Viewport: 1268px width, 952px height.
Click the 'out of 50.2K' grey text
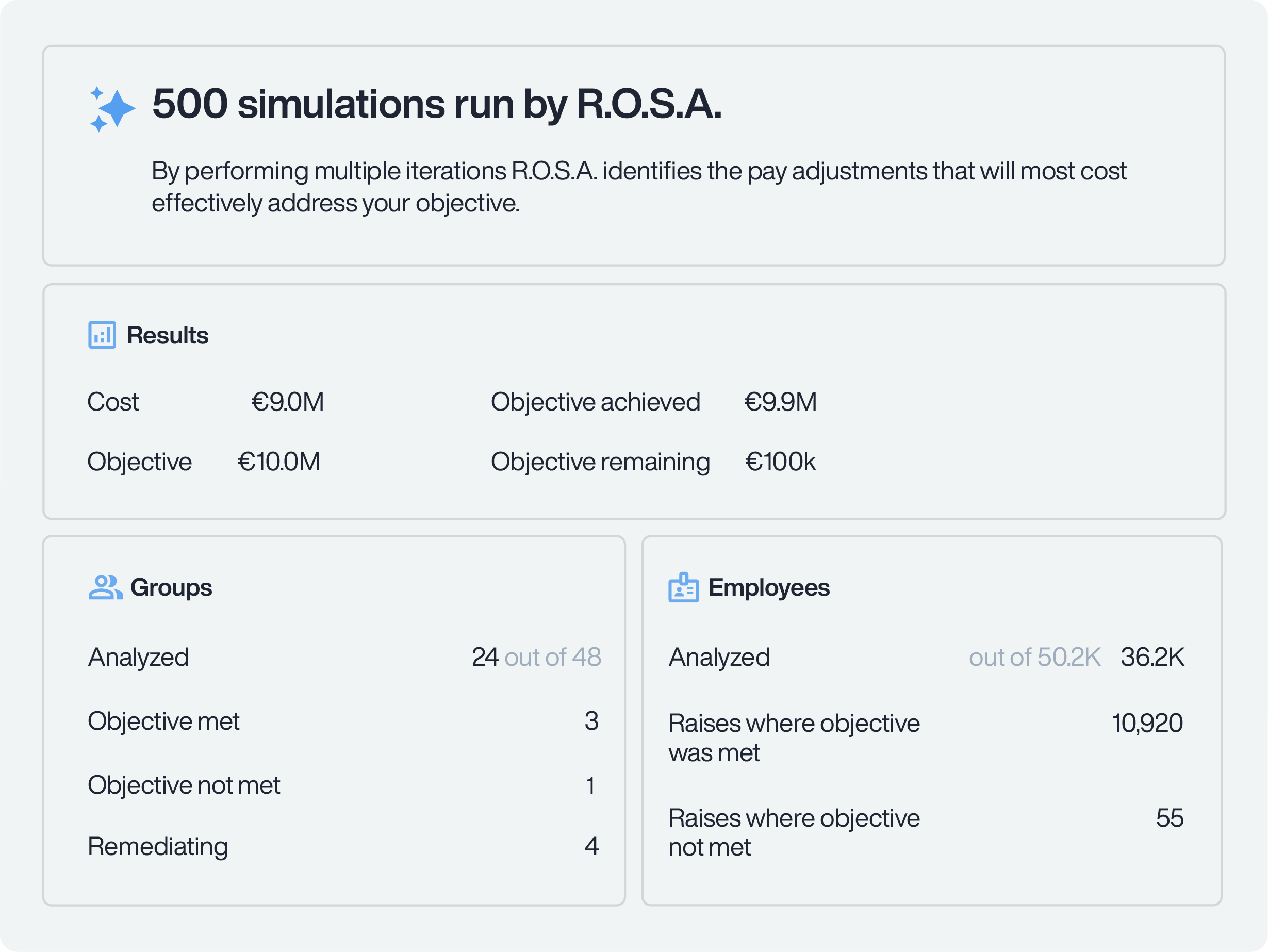click(x=1034, y=657)
